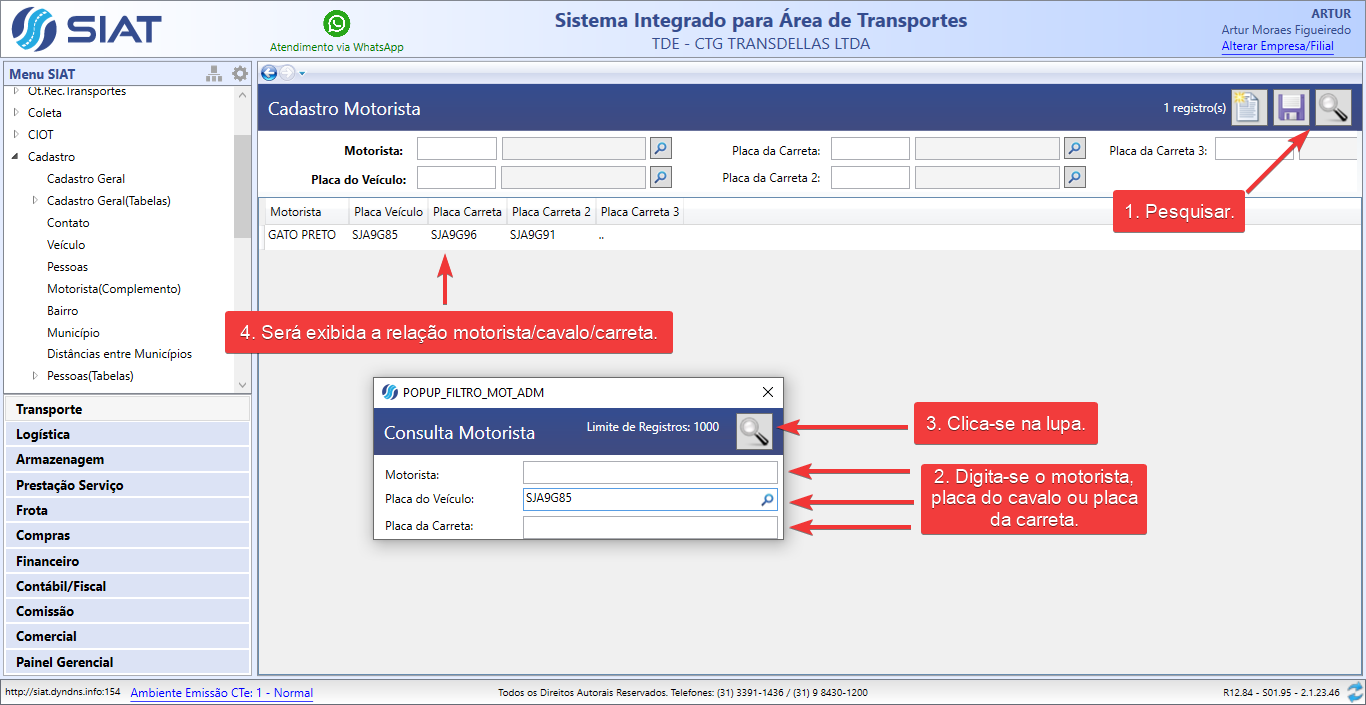Click the lookup icon beside Placa da Carreta 2
Viewport: 1366px width, 705px height.
1074,177
